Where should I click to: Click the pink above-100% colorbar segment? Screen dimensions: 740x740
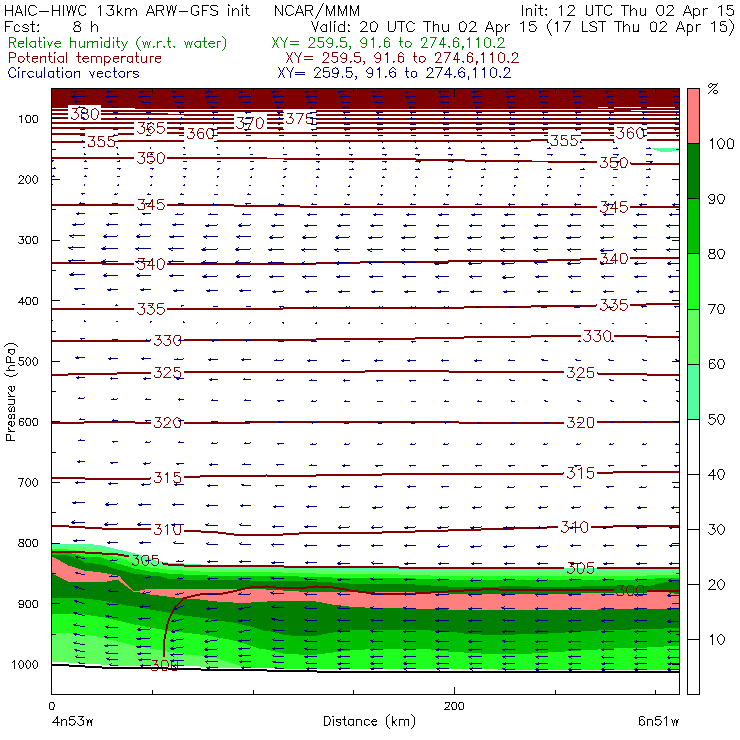tap(693, 116)
